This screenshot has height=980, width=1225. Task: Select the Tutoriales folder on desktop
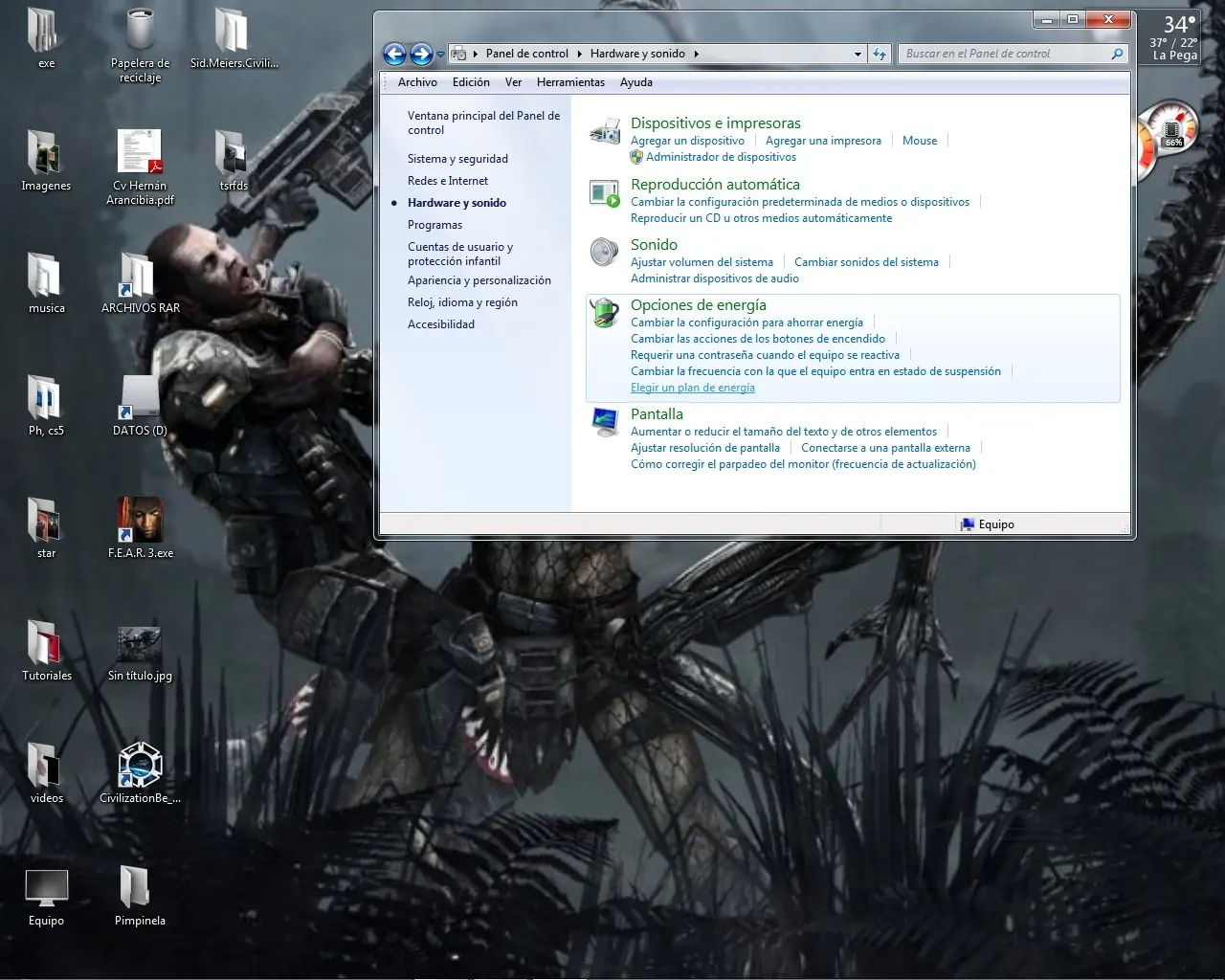tap(46, 651)
